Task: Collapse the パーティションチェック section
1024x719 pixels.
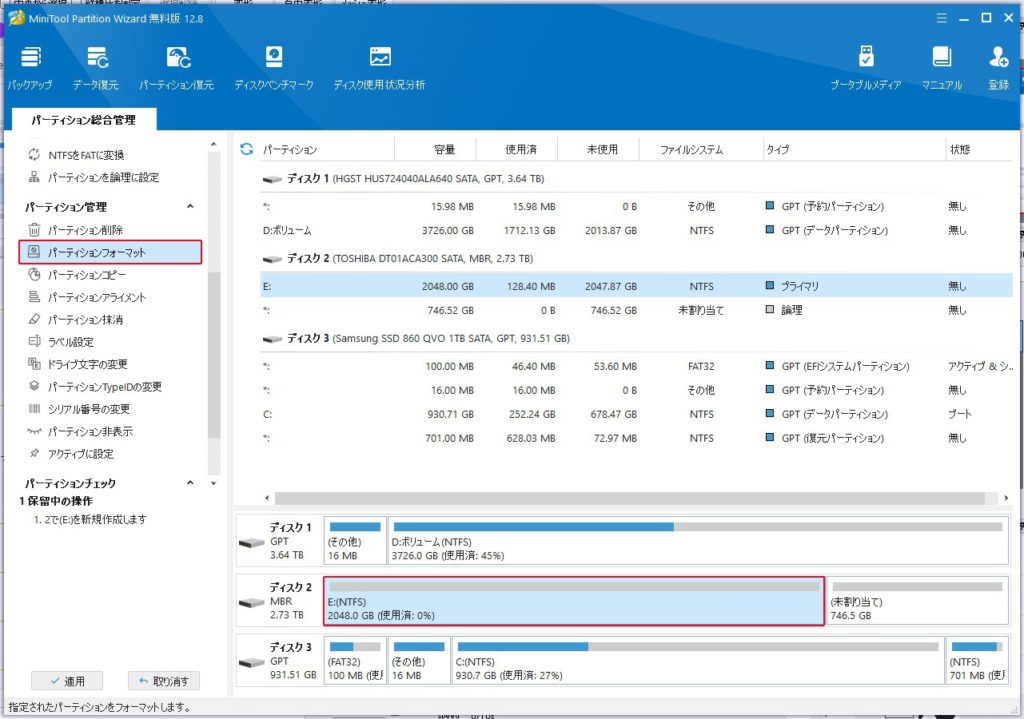Action: click(190, 483)
